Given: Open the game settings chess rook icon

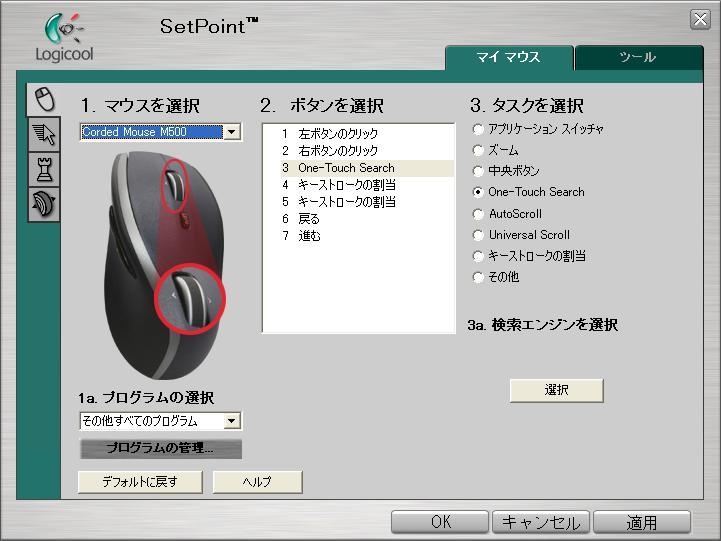Looking at the screenshot, I should click(44, 170).
